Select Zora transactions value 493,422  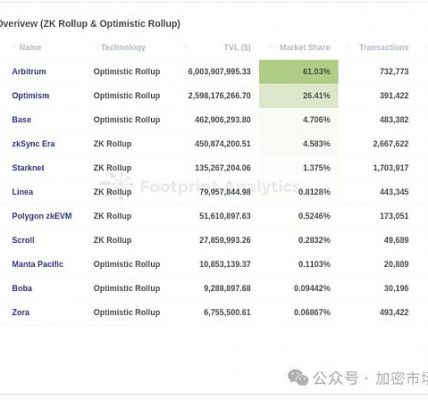tap(394, 312)
